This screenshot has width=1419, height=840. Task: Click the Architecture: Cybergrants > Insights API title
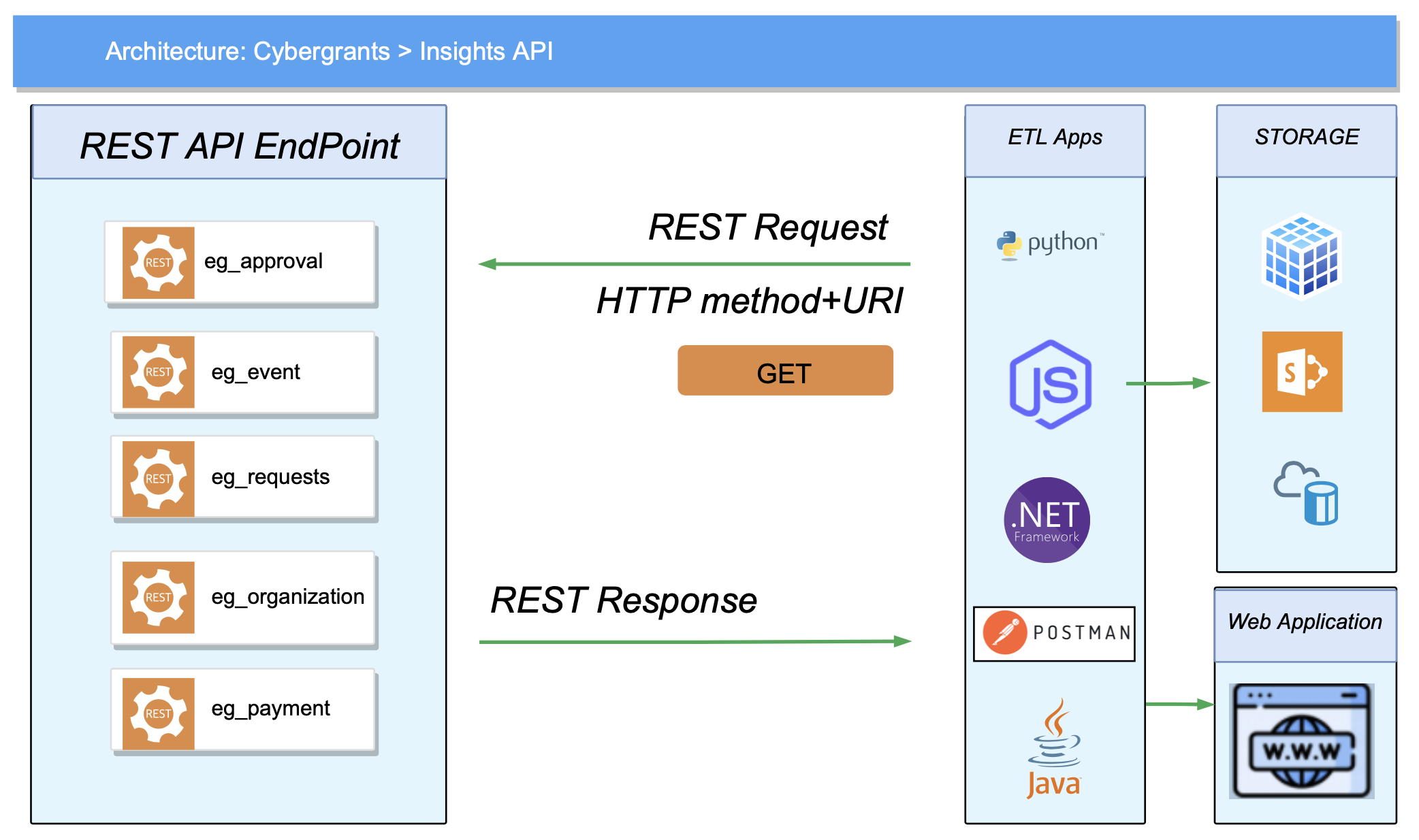(329, 52)
